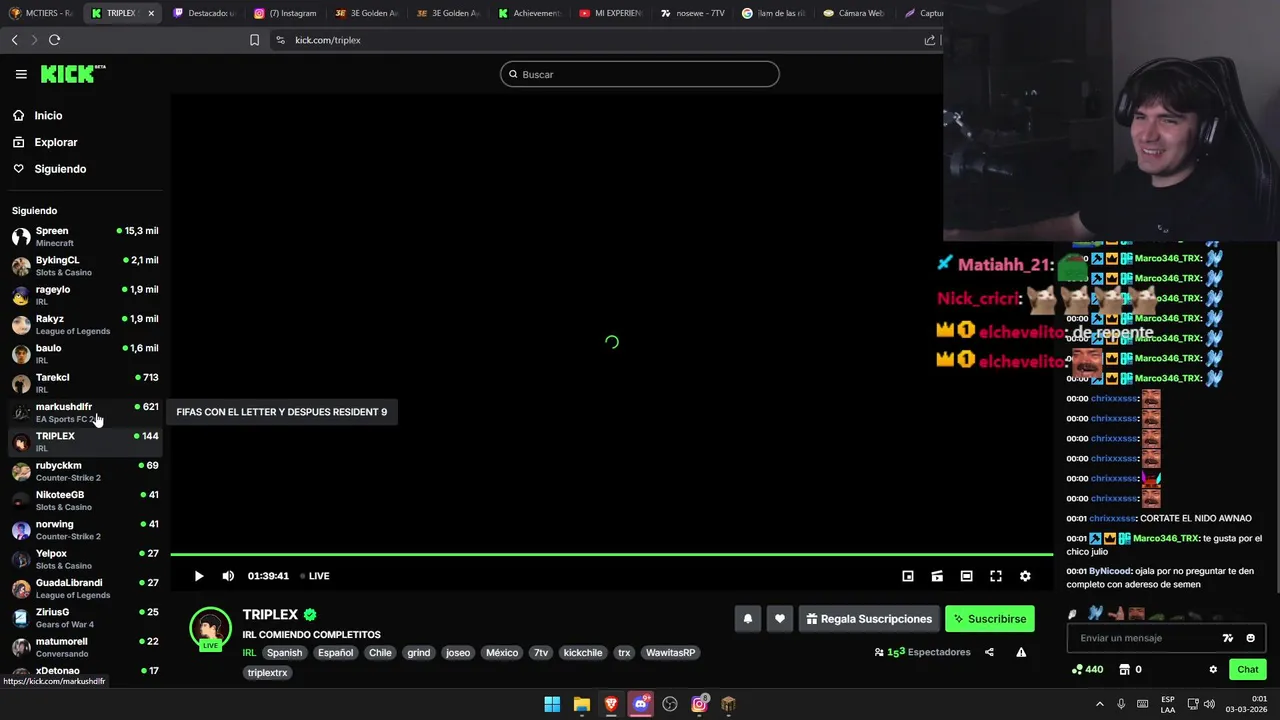Click the KICK logo

pyautogui.click(x=72, y=74)
